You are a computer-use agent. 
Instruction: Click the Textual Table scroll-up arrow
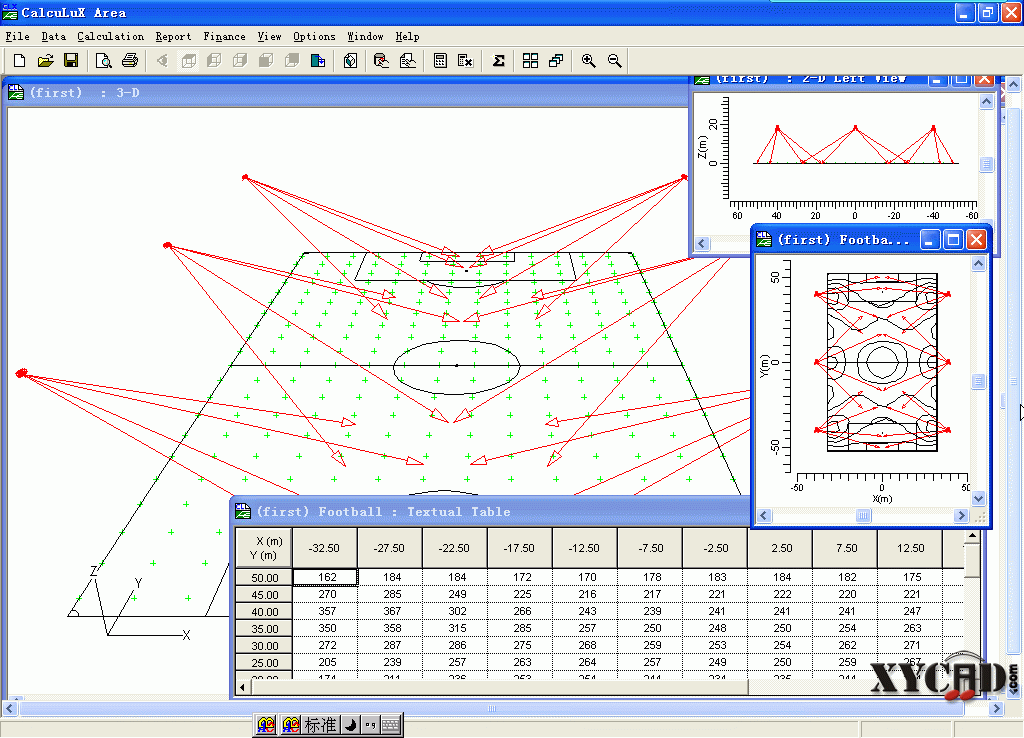[x=972, y=536]
